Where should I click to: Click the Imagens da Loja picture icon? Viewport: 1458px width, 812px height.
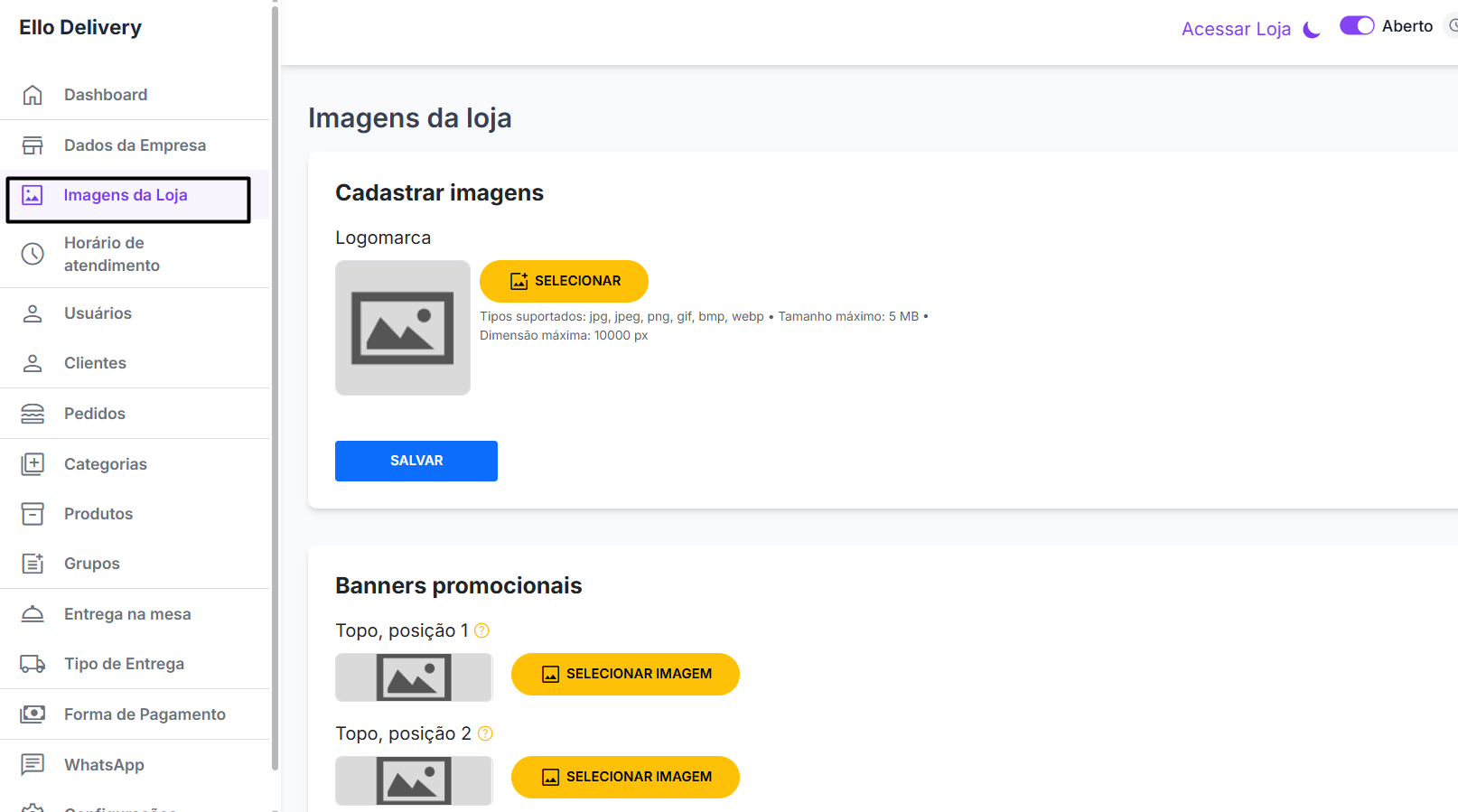click(33, 195)
